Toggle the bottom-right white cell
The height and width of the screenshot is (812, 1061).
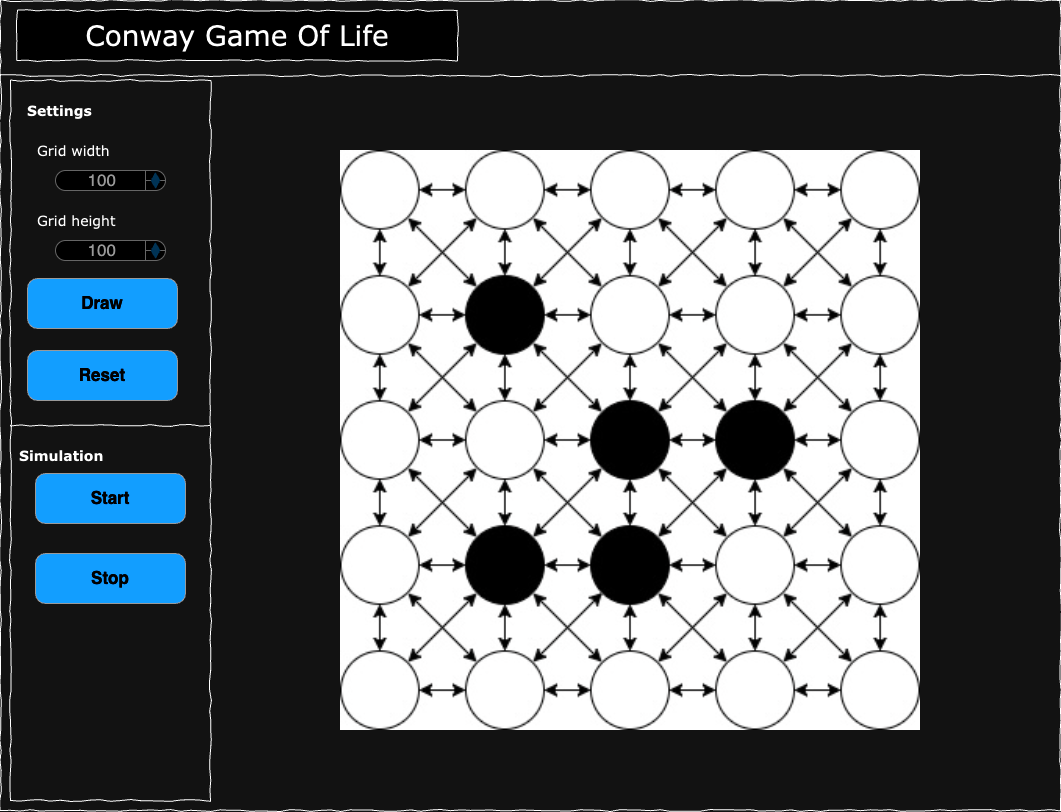880,690
